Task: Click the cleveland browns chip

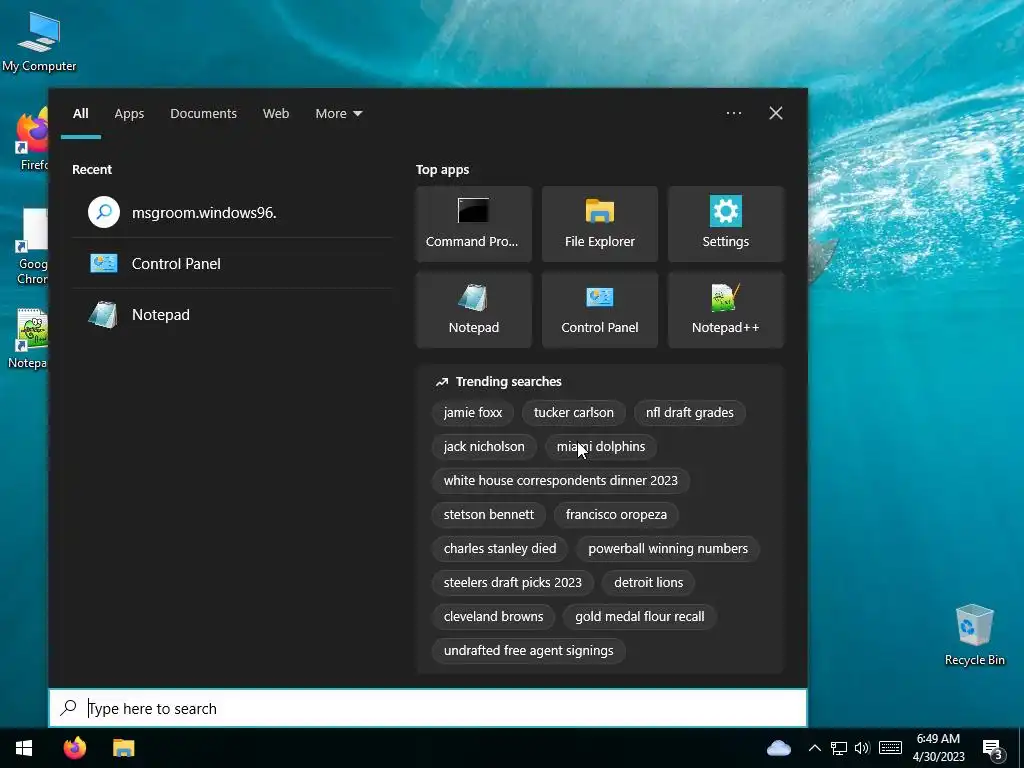Action: point(493,616)
